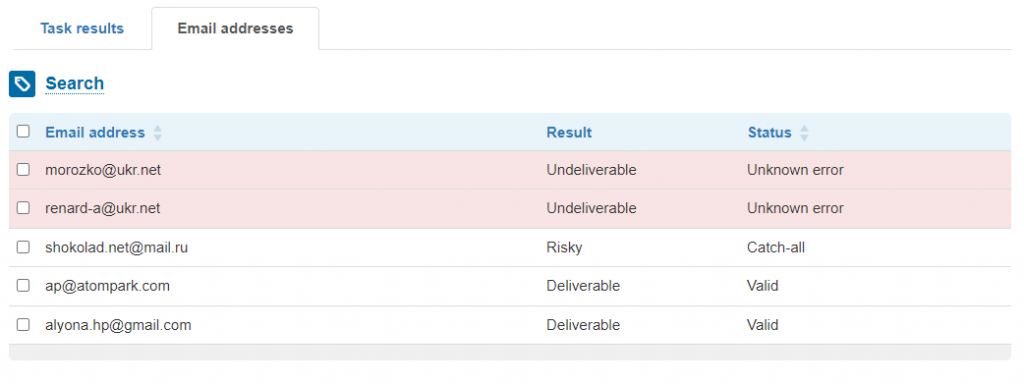Click the Email address sort arrows icon
This screenshot has height=384, width=1024.
click(157, 133)
